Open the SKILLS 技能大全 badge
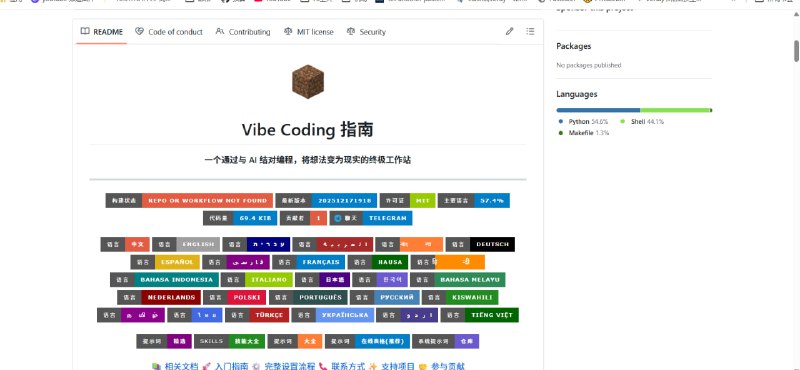 pos(230,341)
